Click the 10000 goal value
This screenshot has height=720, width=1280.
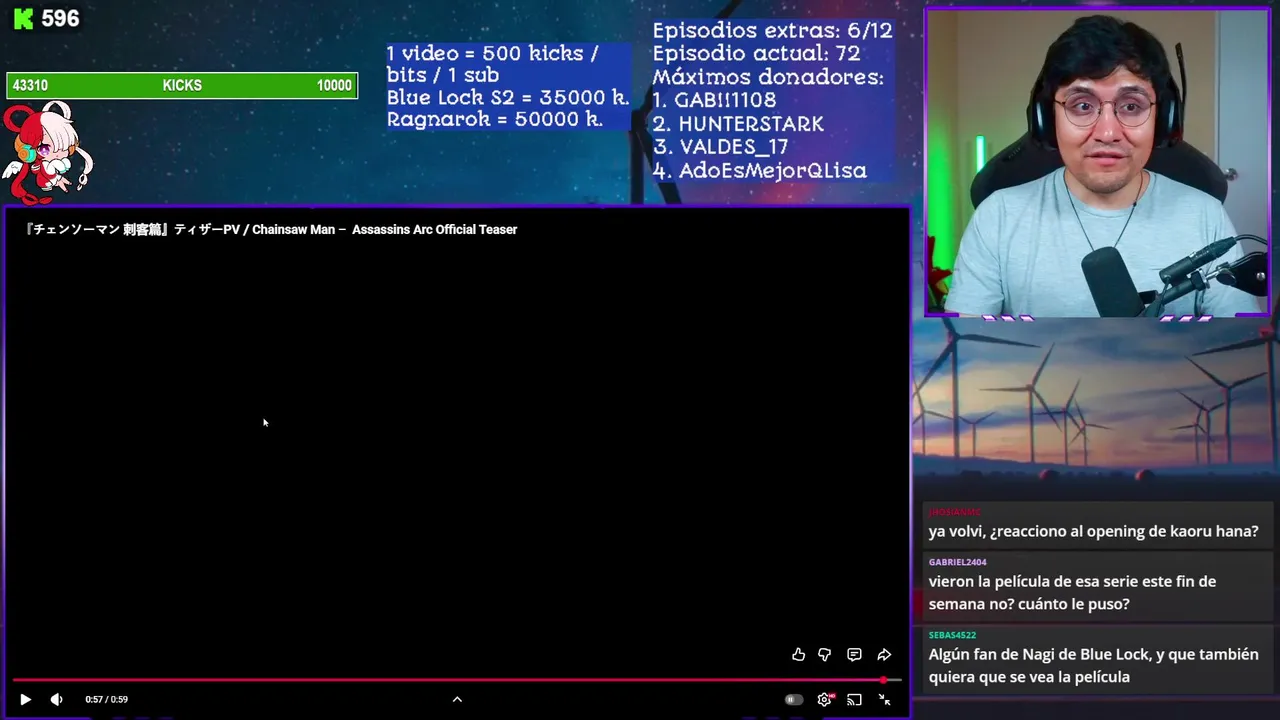[334, 86]
